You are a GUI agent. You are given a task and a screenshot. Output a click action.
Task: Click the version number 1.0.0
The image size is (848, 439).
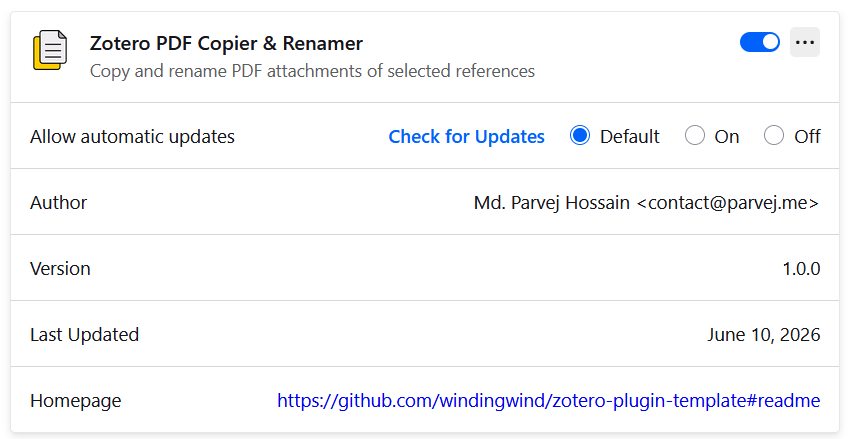(x=801, y=269)
